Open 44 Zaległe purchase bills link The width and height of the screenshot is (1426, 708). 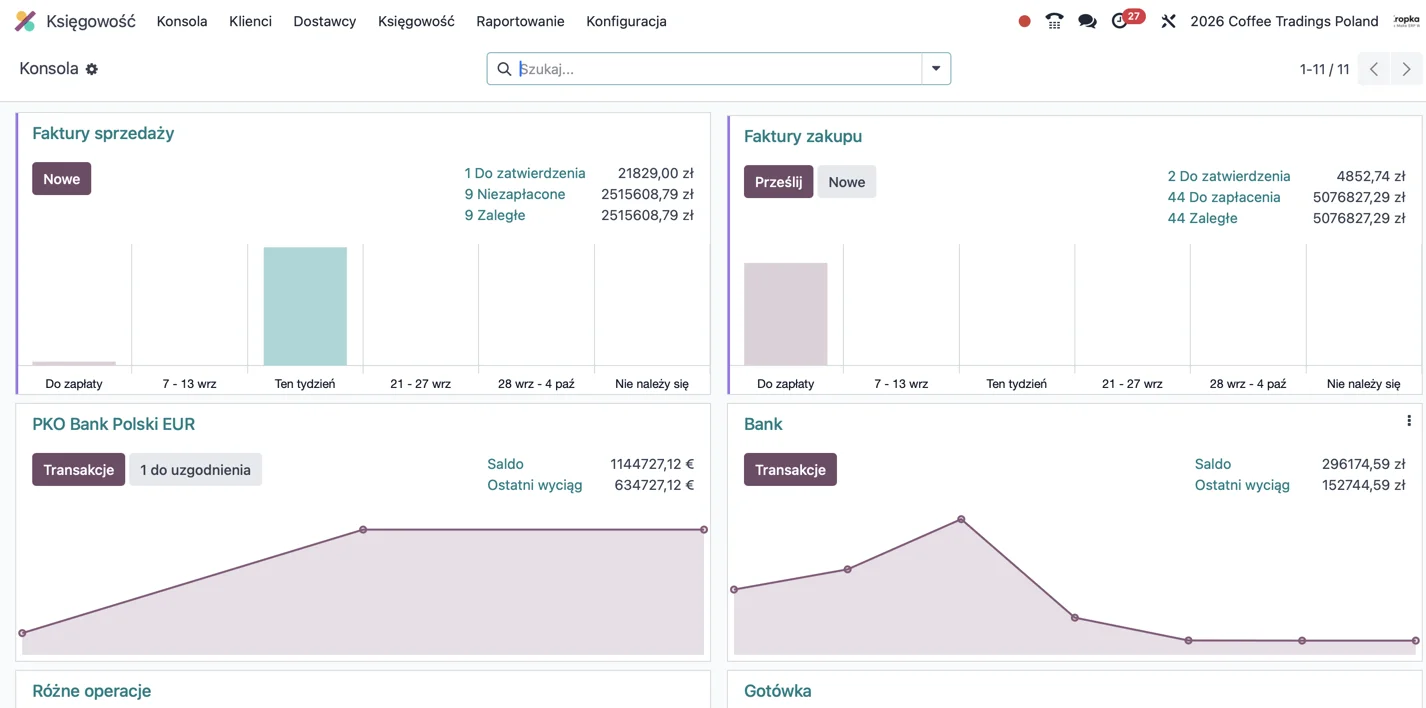1203,218
